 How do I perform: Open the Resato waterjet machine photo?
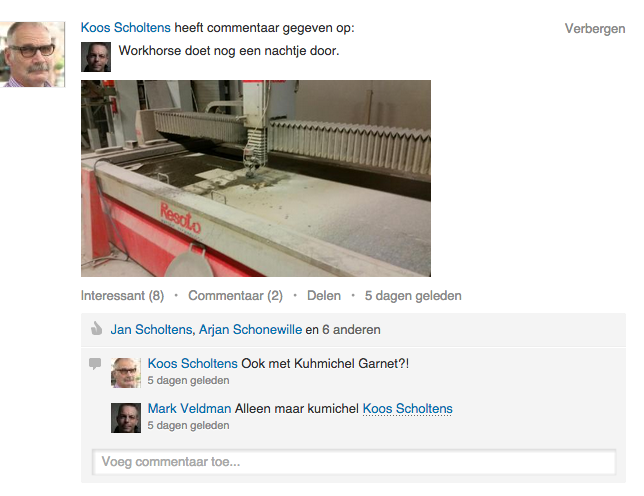coord(256,178)
